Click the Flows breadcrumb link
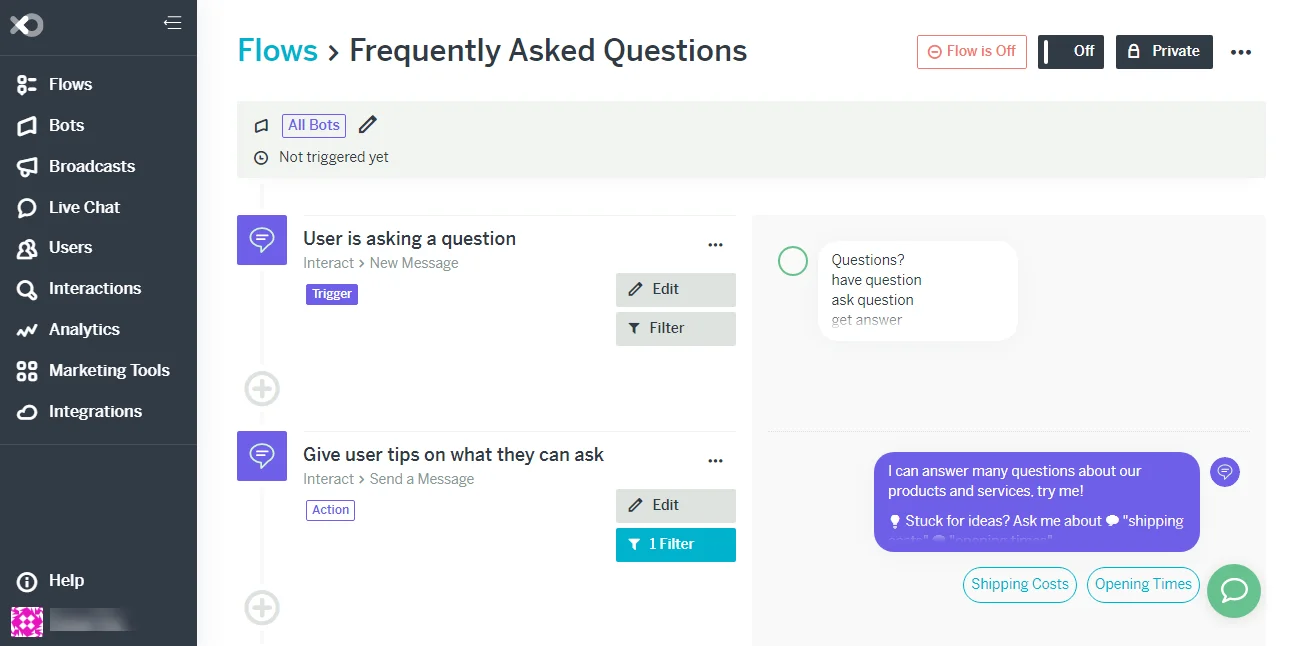 click(277, 50)
